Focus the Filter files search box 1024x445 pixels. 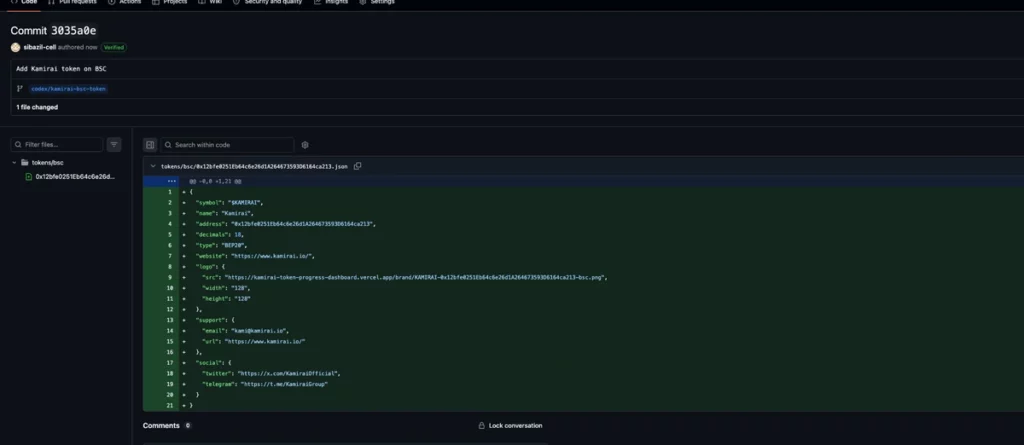click(x=57, y=144)
